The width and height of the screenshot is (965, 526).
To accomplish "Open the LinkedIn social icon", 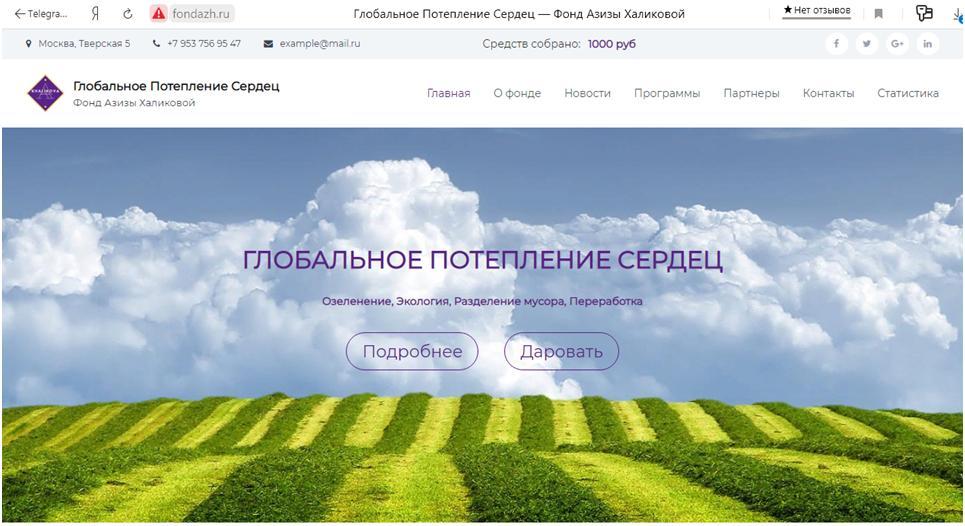I will click(x=927, y=44).
